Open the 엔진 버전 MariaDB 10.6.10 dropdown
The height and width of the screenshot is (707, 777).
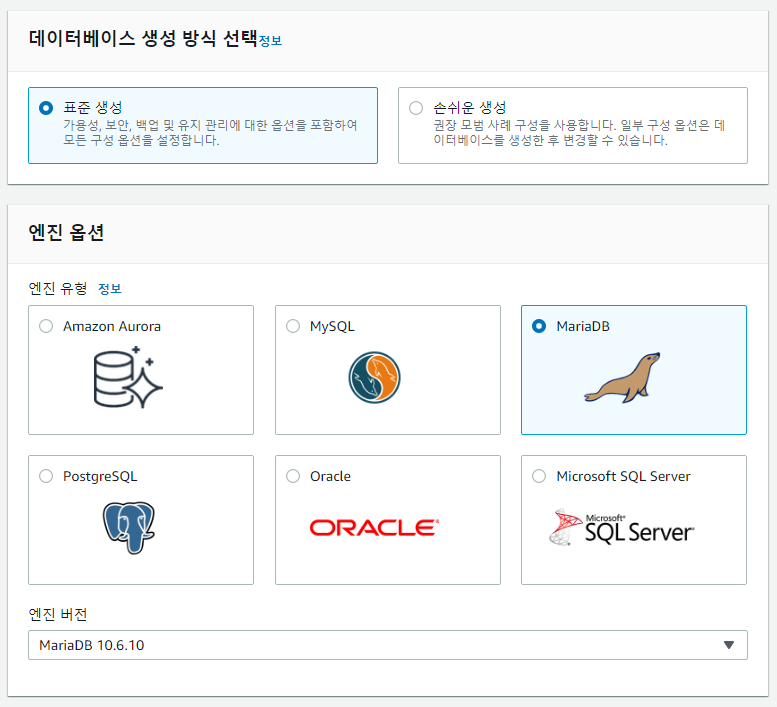tap(388, 645)
